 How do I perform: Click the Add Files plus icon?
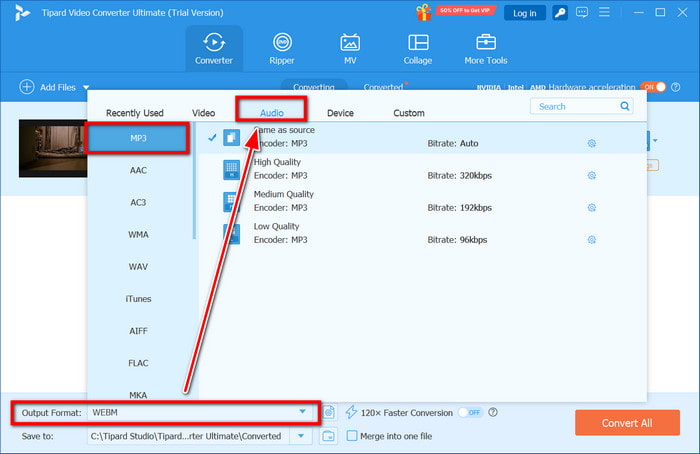[x=27, y=87]
